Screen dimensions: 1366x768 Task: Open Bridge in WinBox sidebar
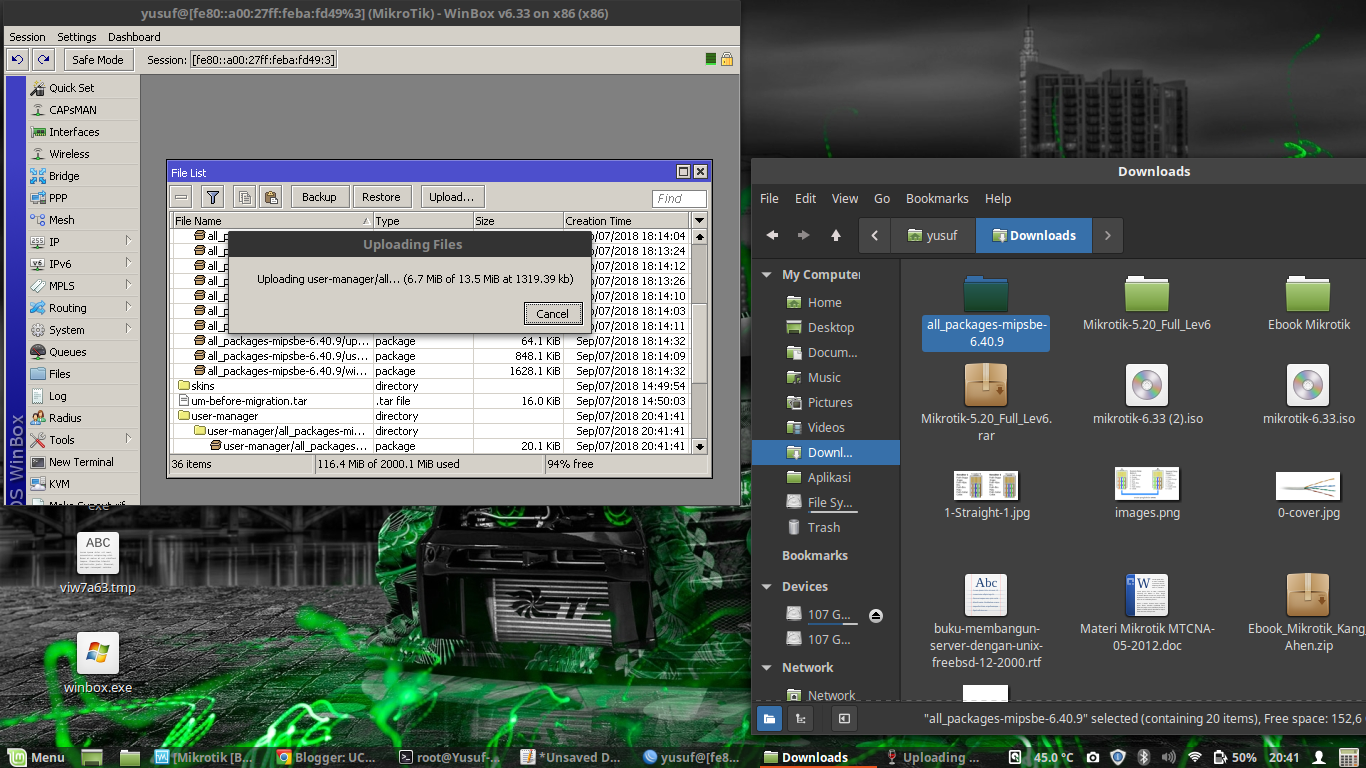point(65,176)
